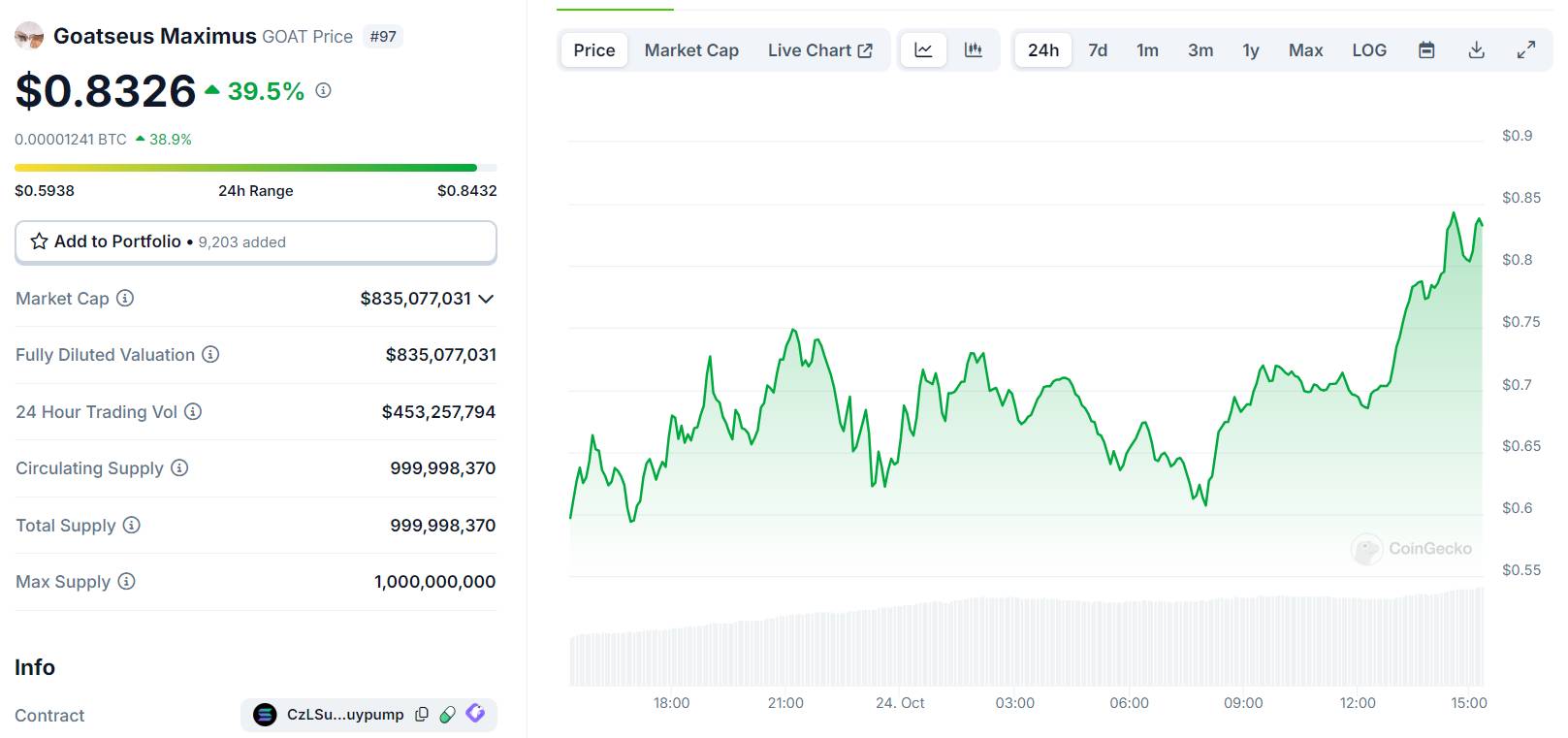Image resolution: width=1568 pixels, height=738 pixels.
Task: Show Max Supply info icon
Action: [126, 581]
